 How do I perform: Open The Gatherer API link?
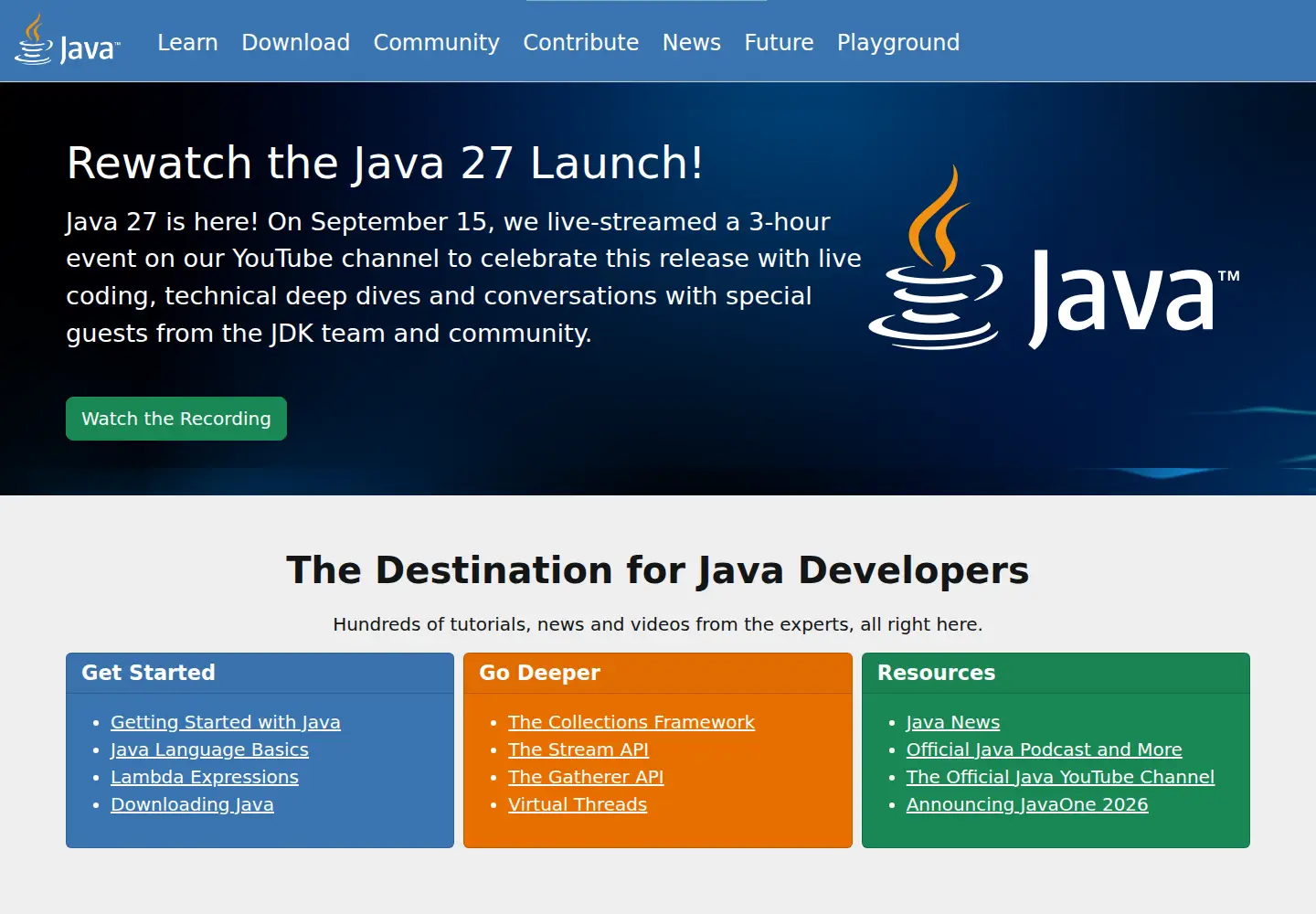[586, 777]
